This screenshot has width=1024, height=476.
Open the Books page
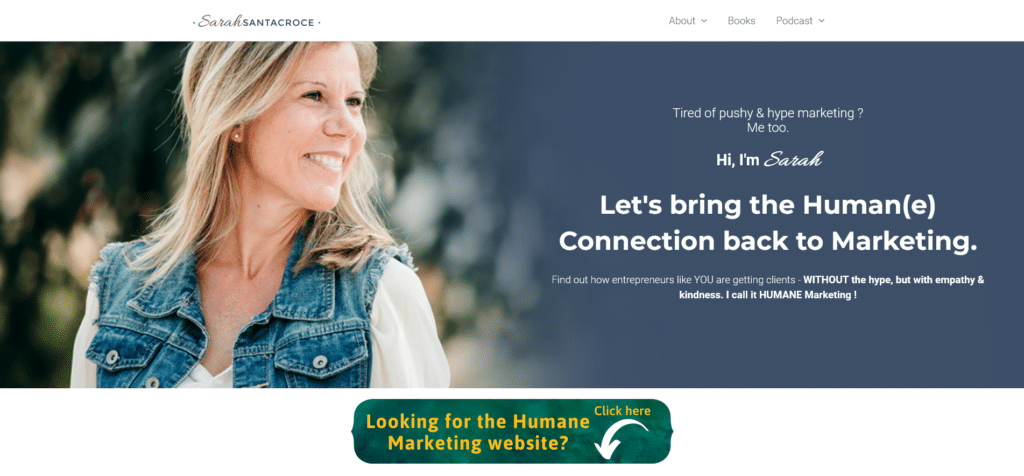pyautogui.click(x=741, y=21)
